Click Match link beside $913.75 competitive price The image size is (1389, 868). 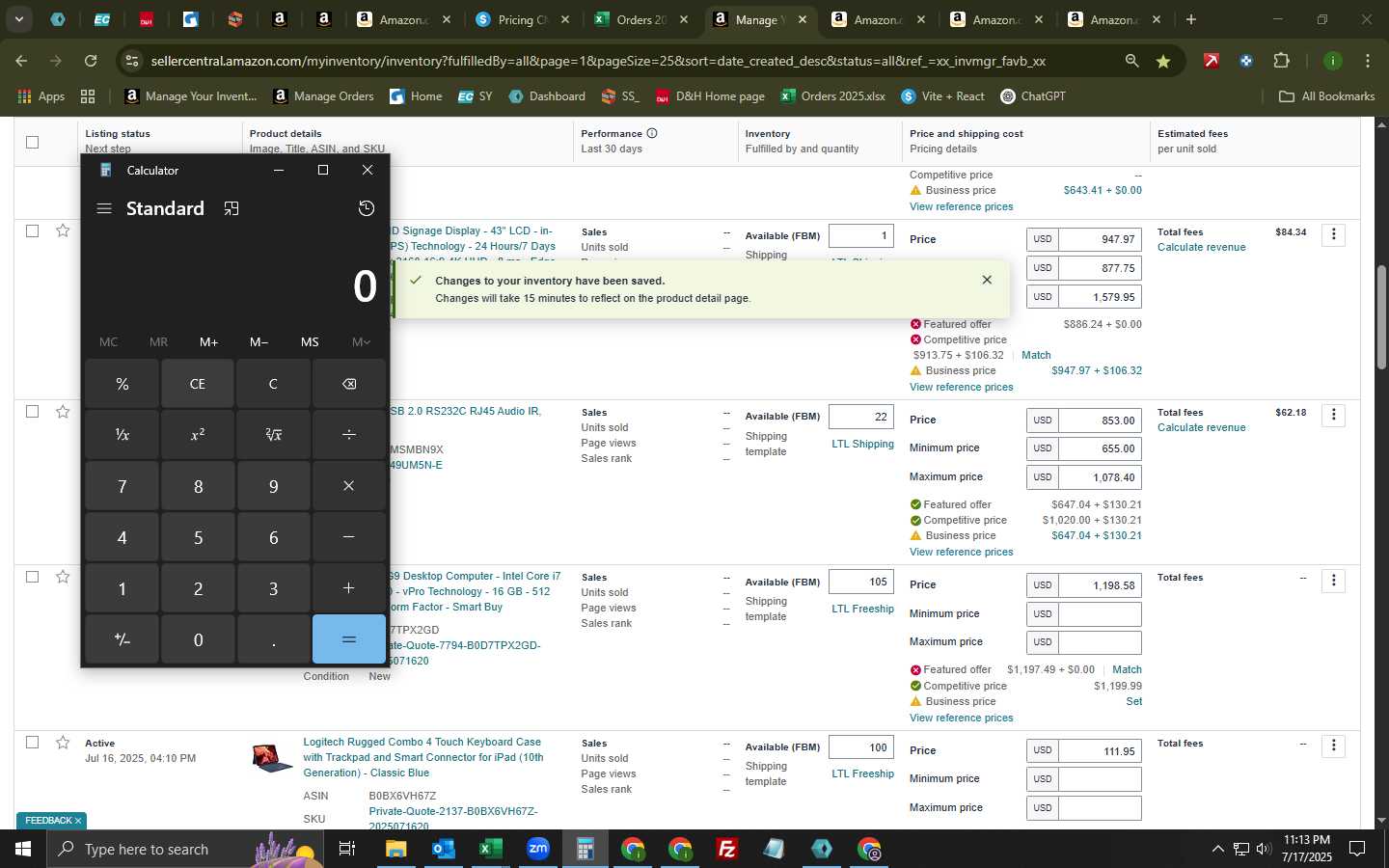point(1036,355)
